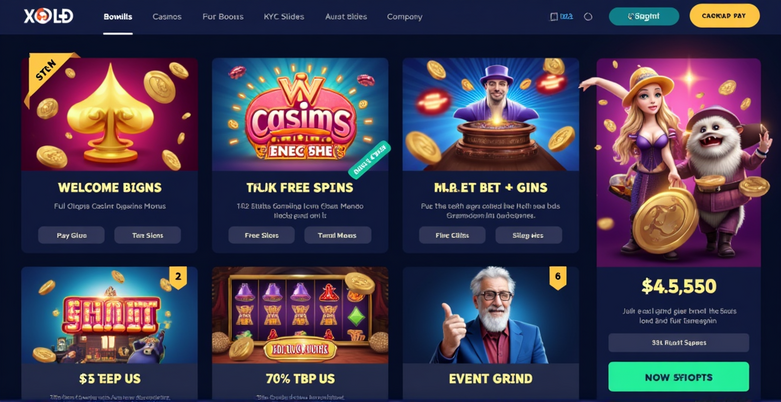The image size is (781, 402).
Task: Click the Free Slots button under free spins
Action: (261, 235)
